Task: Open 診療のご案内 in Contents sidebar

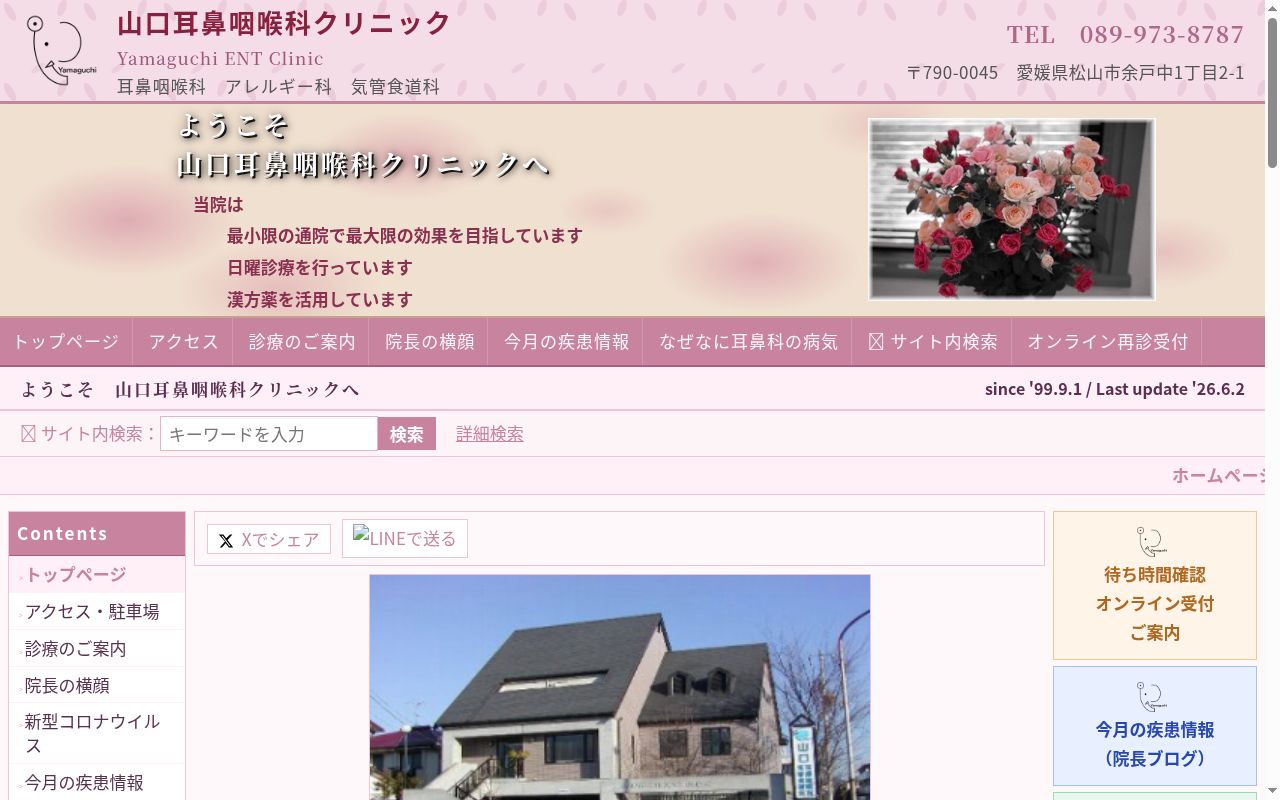Action: [97, 649]
